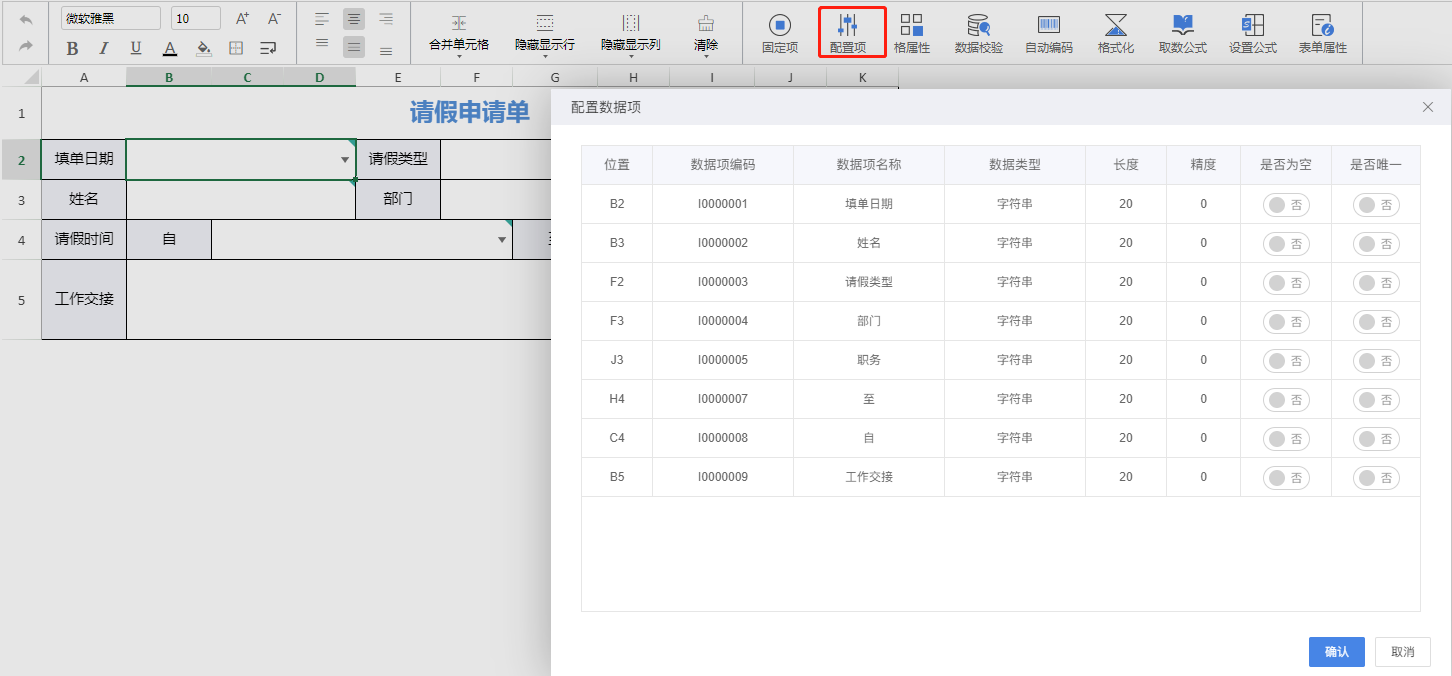Viewport: 1452px width, 676px height.
Task: Pick the font color tool
Action: (x=170, y=48)
